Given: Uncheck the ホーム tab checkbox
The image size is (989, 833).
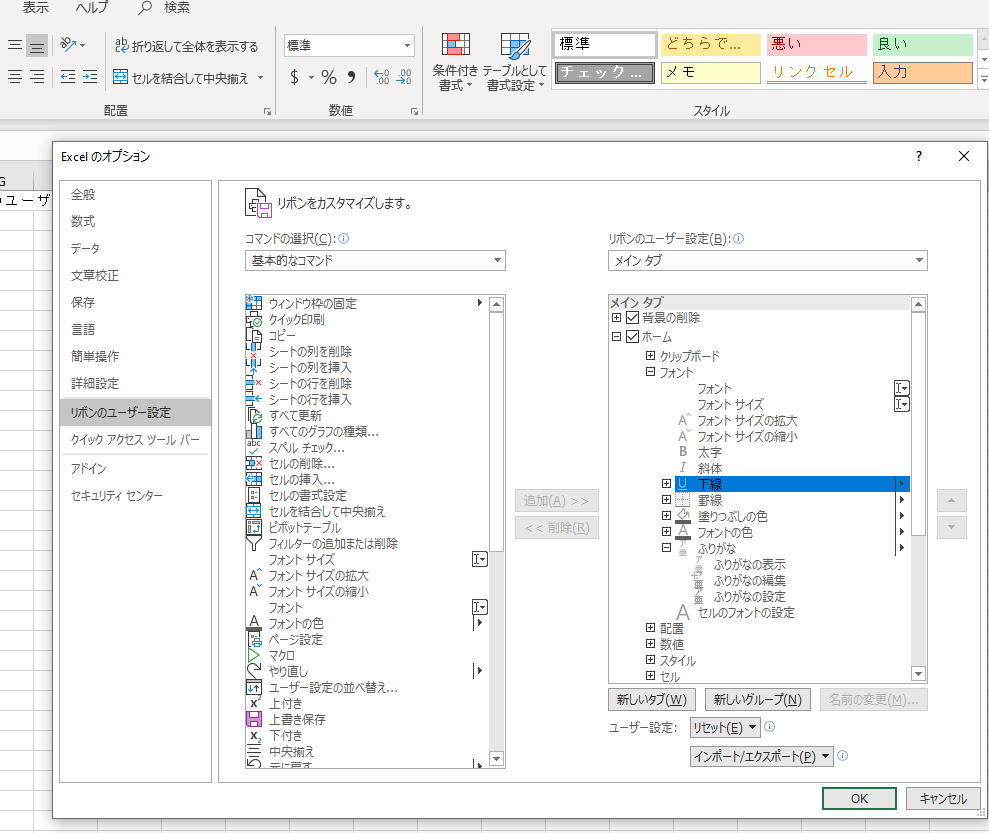Looking at the screenshot, I should (633, 337).
